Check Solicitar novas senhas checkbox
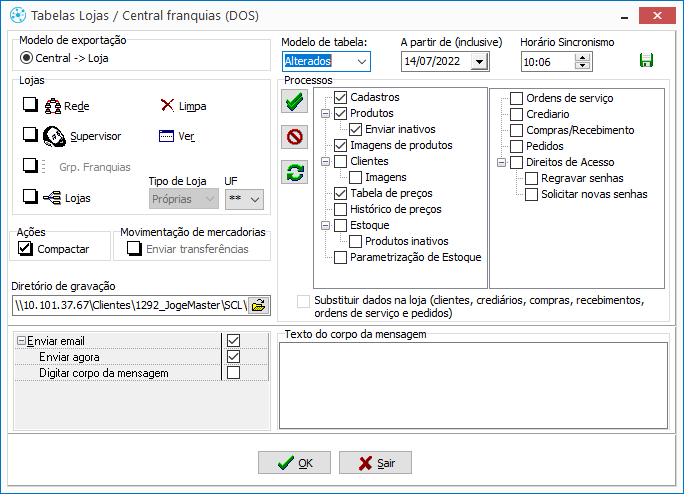The width and height of the screenshot is (684, 494). tap(531, 194)
